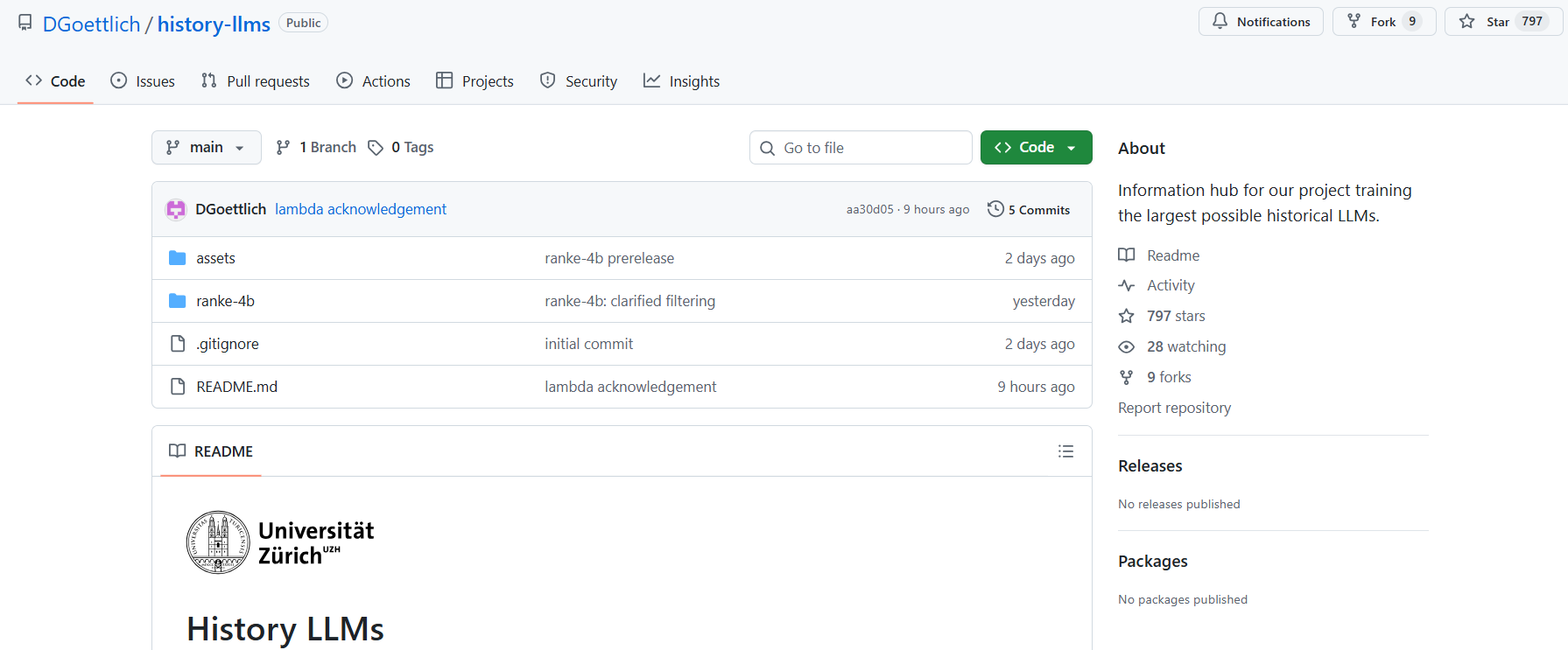
Task: Open the README.md file
Action: (236, 387)
